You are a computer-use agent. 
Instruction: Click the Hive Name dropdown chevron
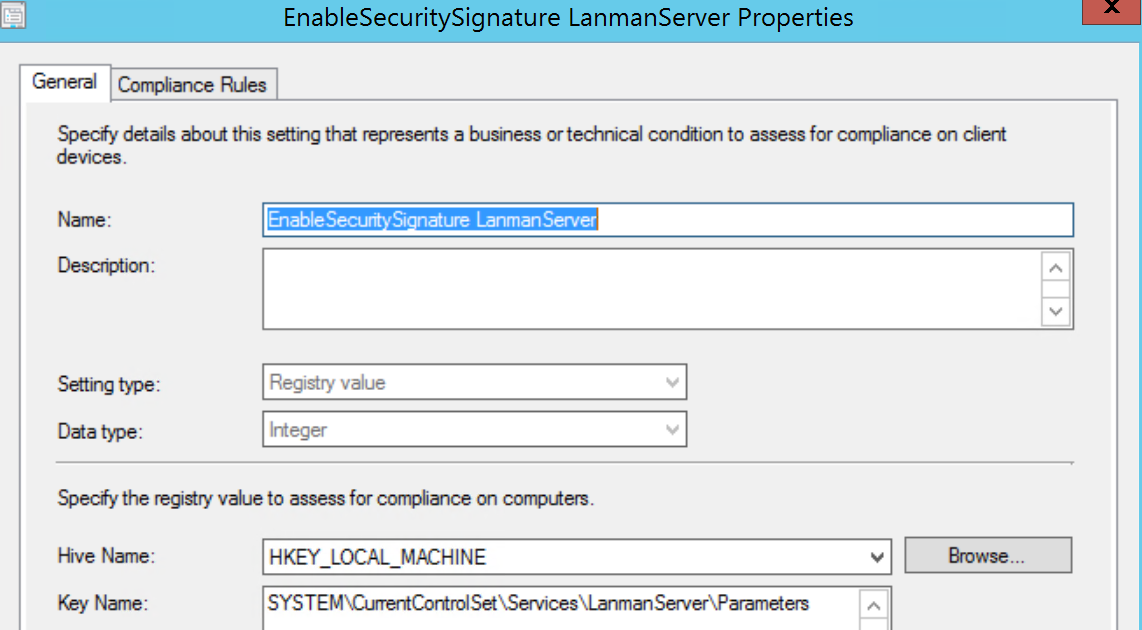(878, 556)
